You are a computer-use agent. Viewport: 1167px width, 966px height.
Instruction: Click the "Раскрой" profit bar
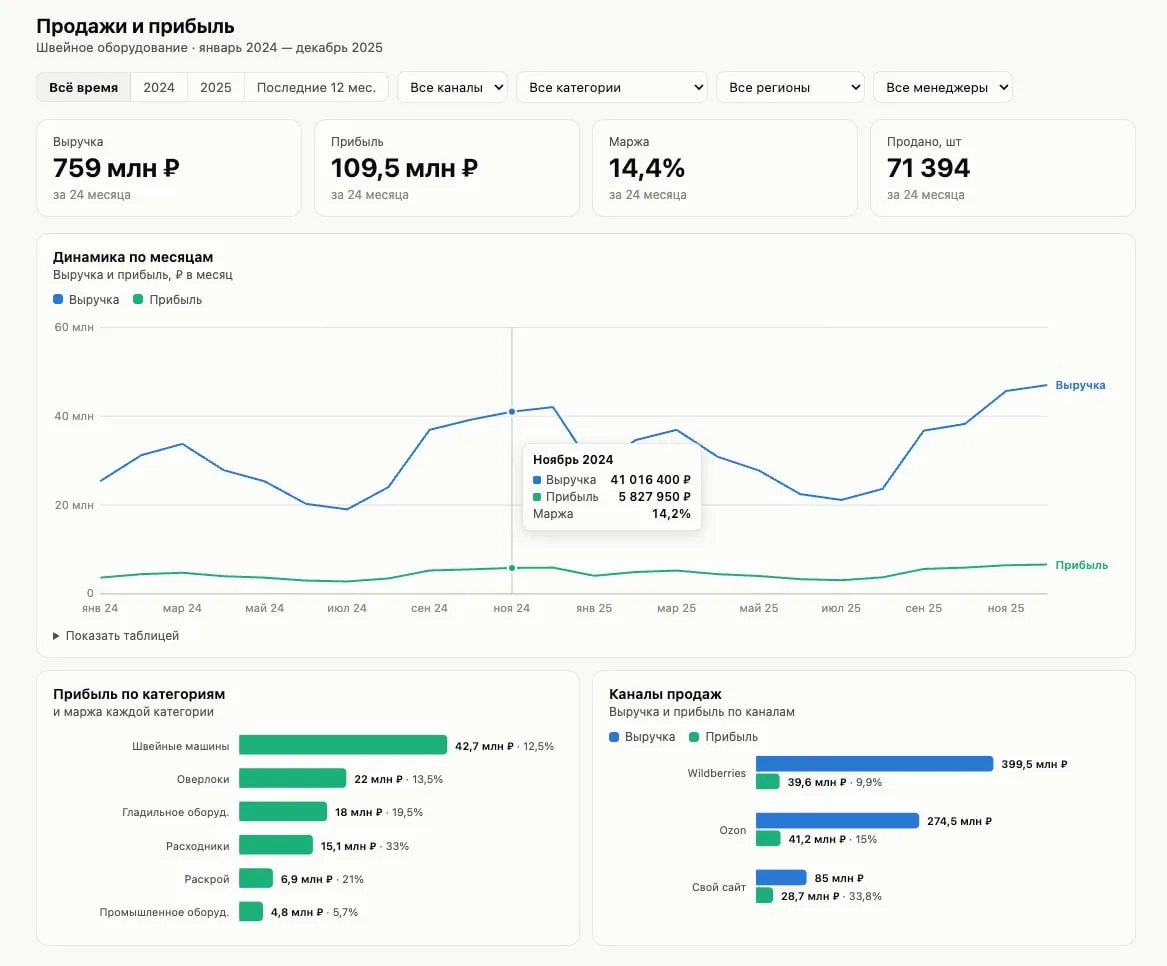click(x=256, y=878)
